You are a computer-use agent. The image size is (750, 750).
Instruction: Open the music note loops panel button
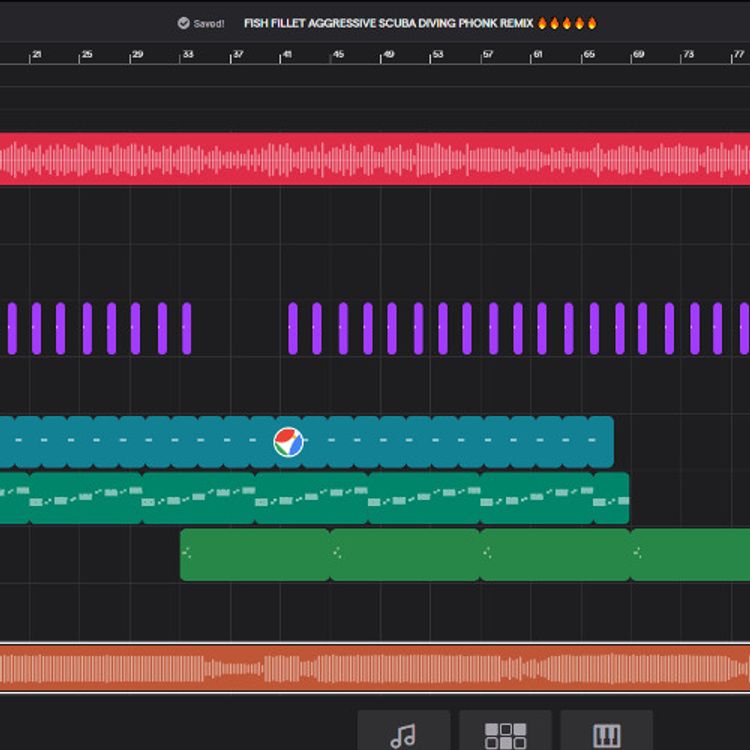[x=404, y=730]
